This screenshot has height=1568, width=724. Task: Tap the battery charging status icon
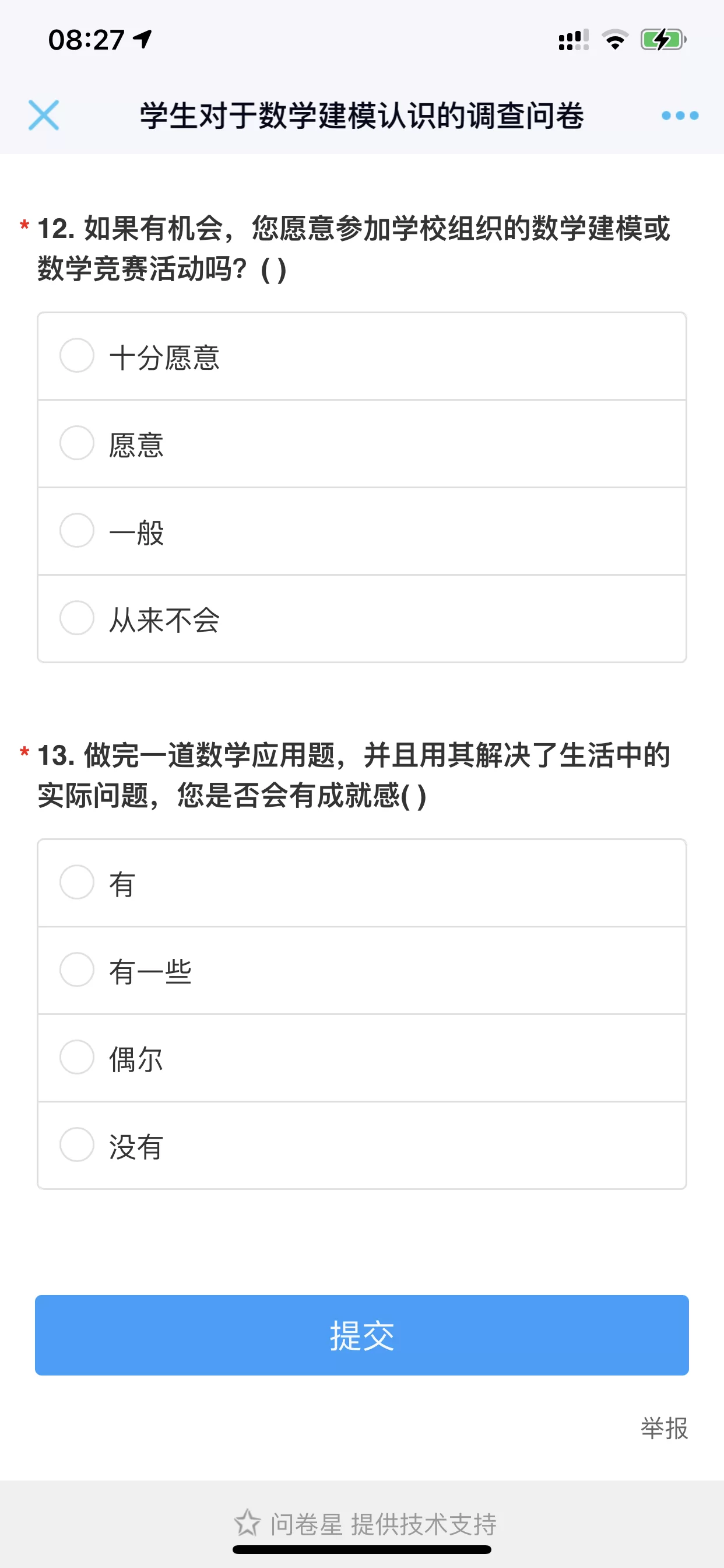point(663,40)
